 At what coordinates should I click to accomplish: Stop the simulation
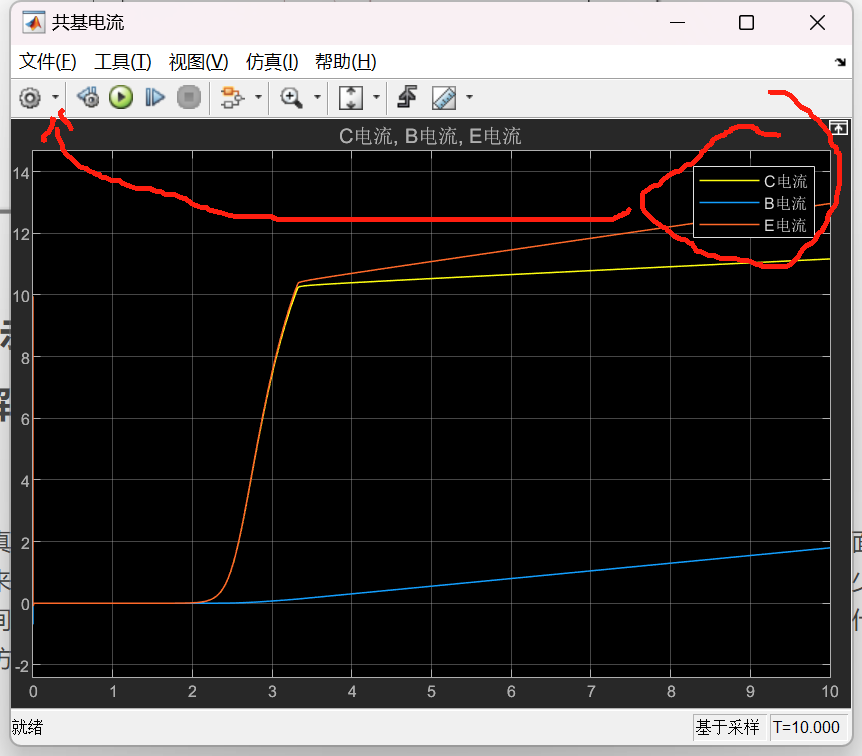pos(189,97)
